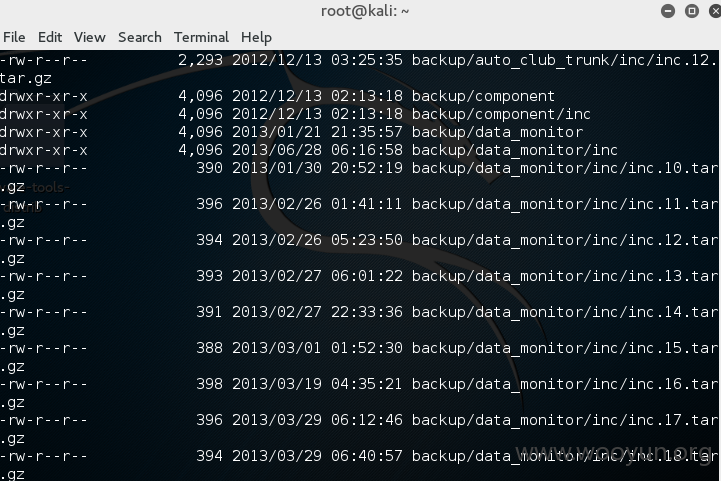
Task: Click the backup/data_monitor/inc directory entry
Action: point(515,150)
